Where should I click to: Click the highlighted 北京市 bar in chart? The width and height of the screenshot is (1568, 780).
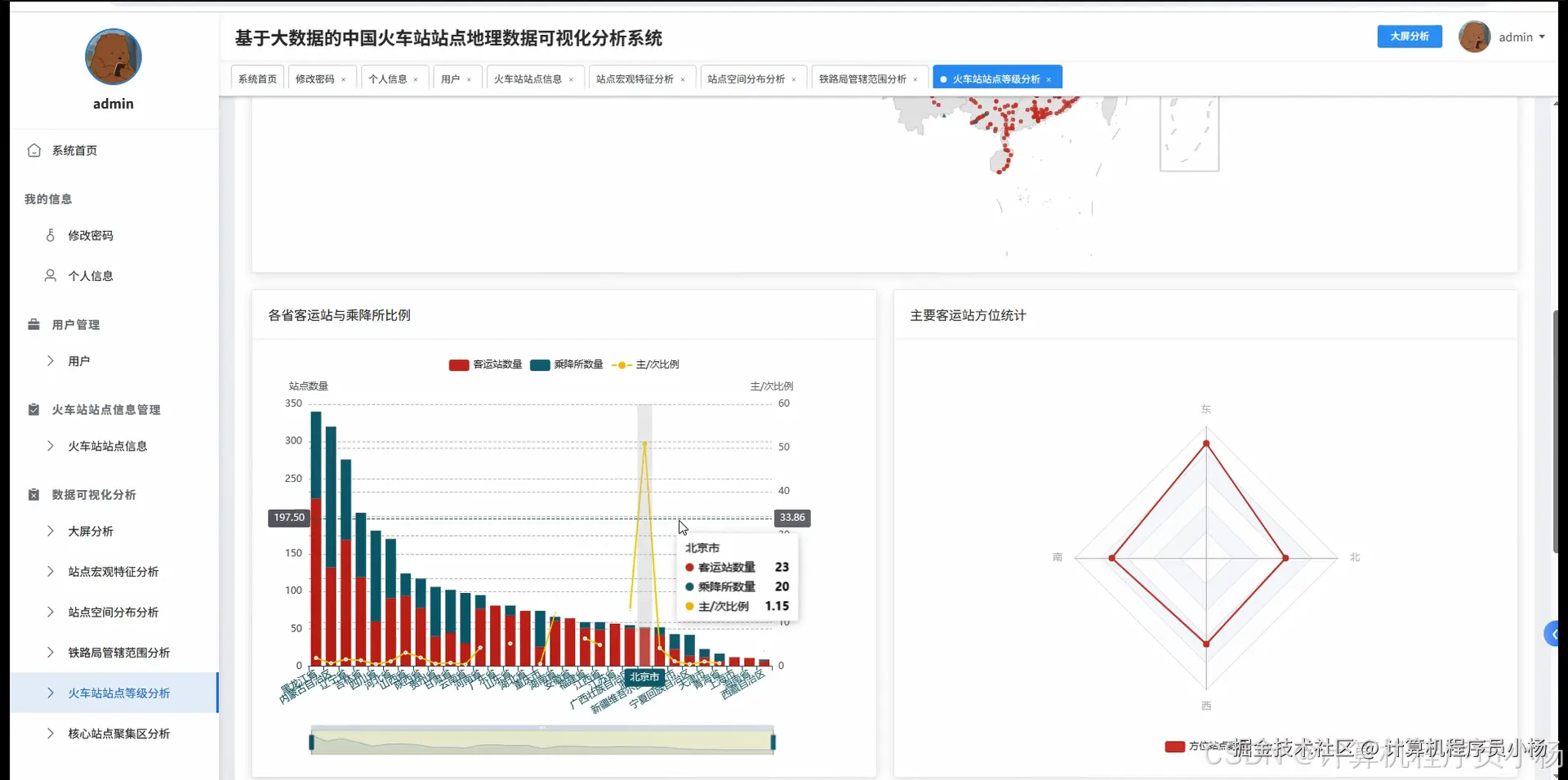(644, 646)
